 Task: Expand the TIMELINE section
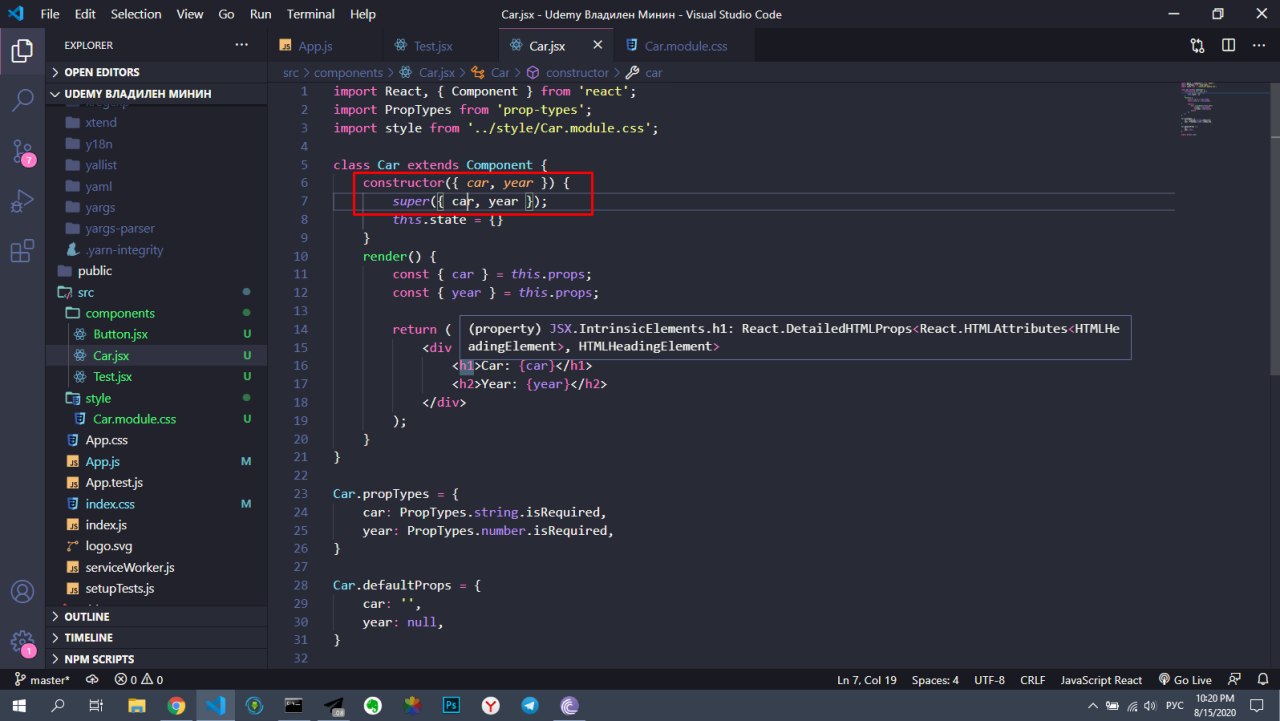coord(88,638)
